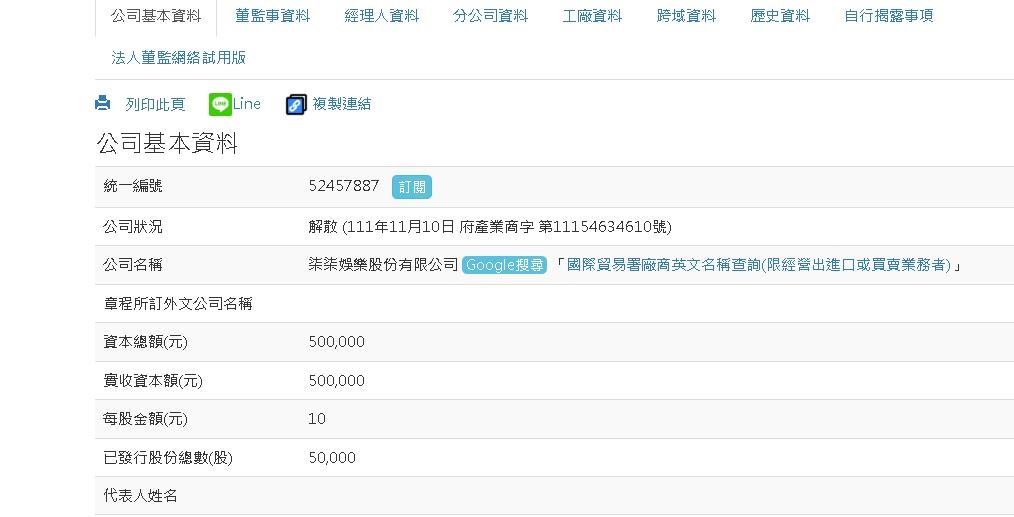This screenshot has width=1014, height=517.
Task: Click the 解散 company status text
Action: point(323,226)
